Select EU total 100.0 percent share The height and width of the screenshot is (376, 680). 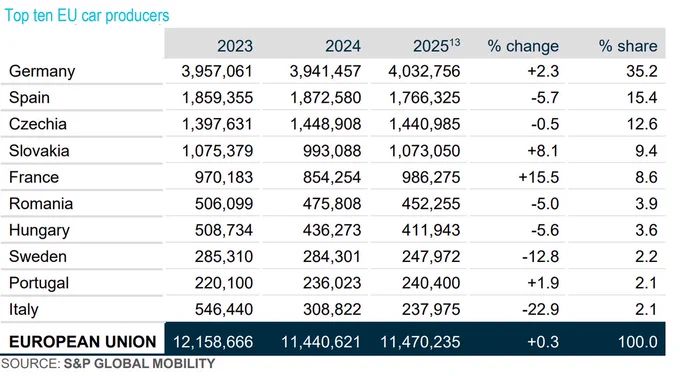click(638, 342)
